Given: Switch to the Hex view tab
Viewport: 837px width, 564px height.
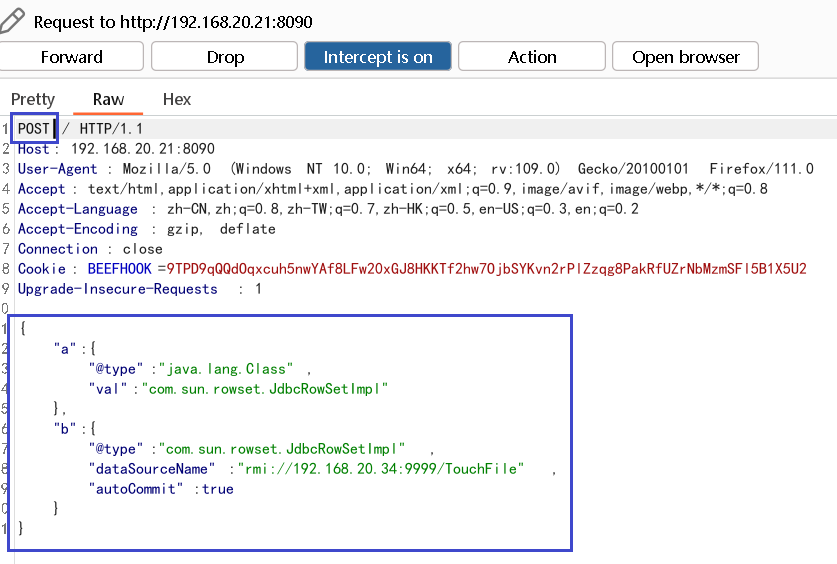Looking at the screenshot, I should point(177,99).
